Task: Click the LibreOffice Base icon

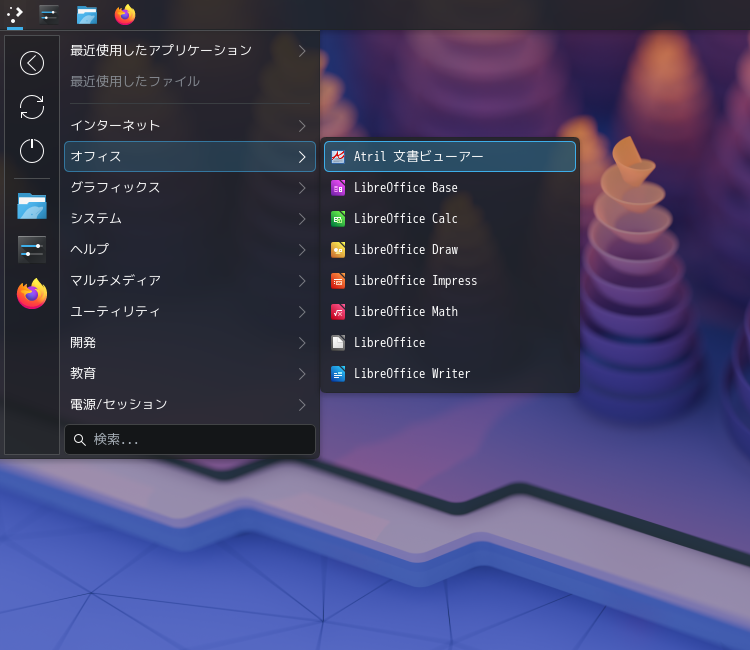Action: click(x=338, y=188)
